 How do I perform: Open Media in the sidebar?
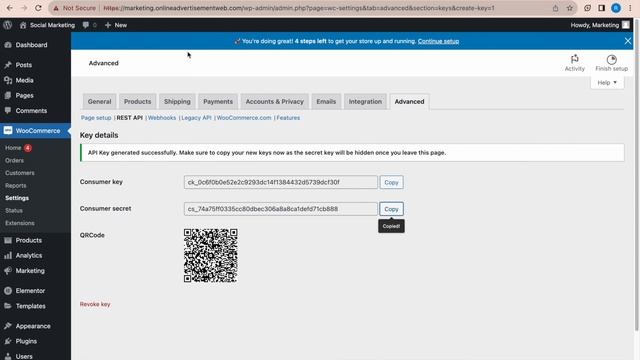pyautogui.click(x=24, y=80)
